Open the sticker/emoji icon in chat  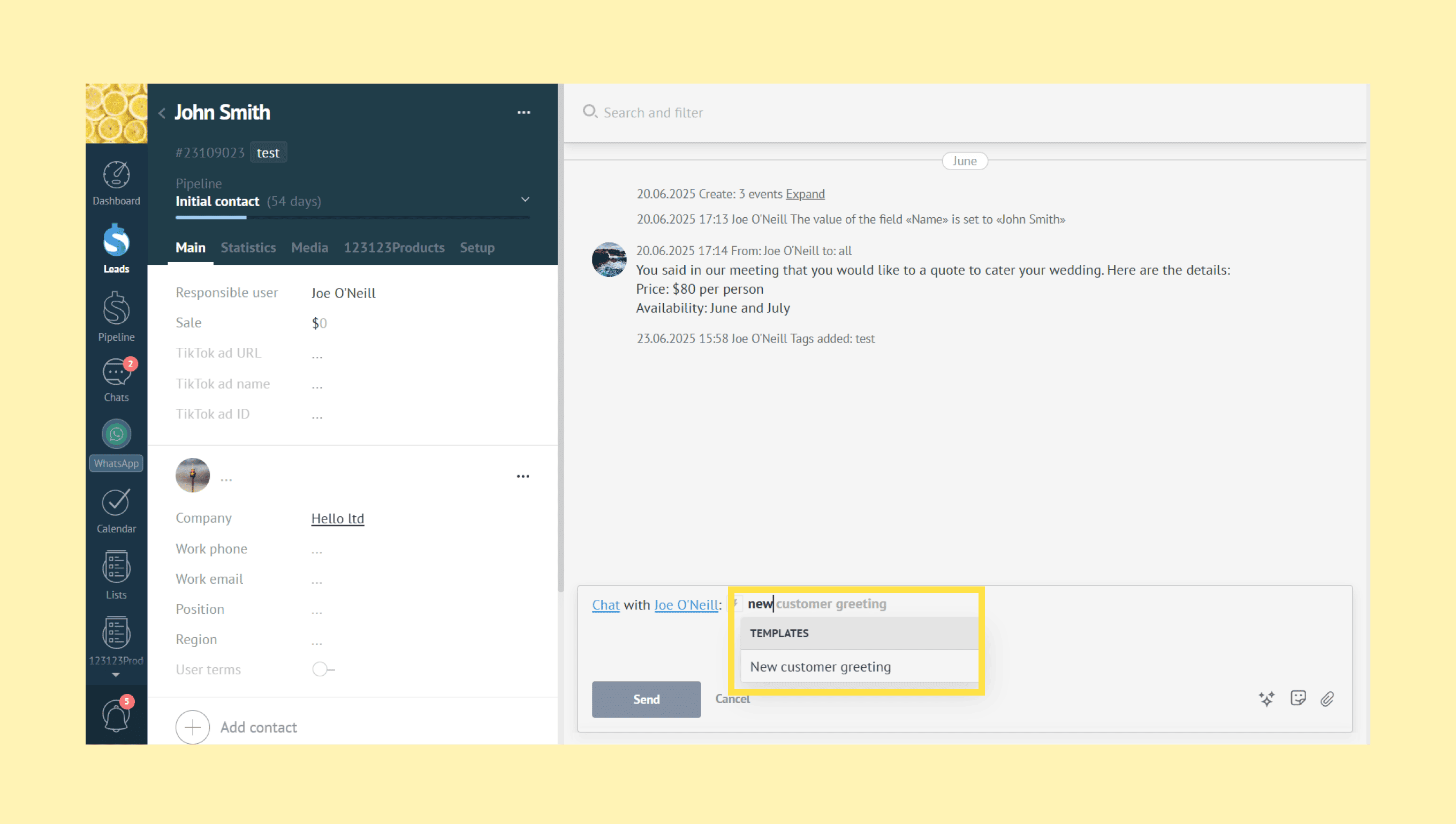1298,698
